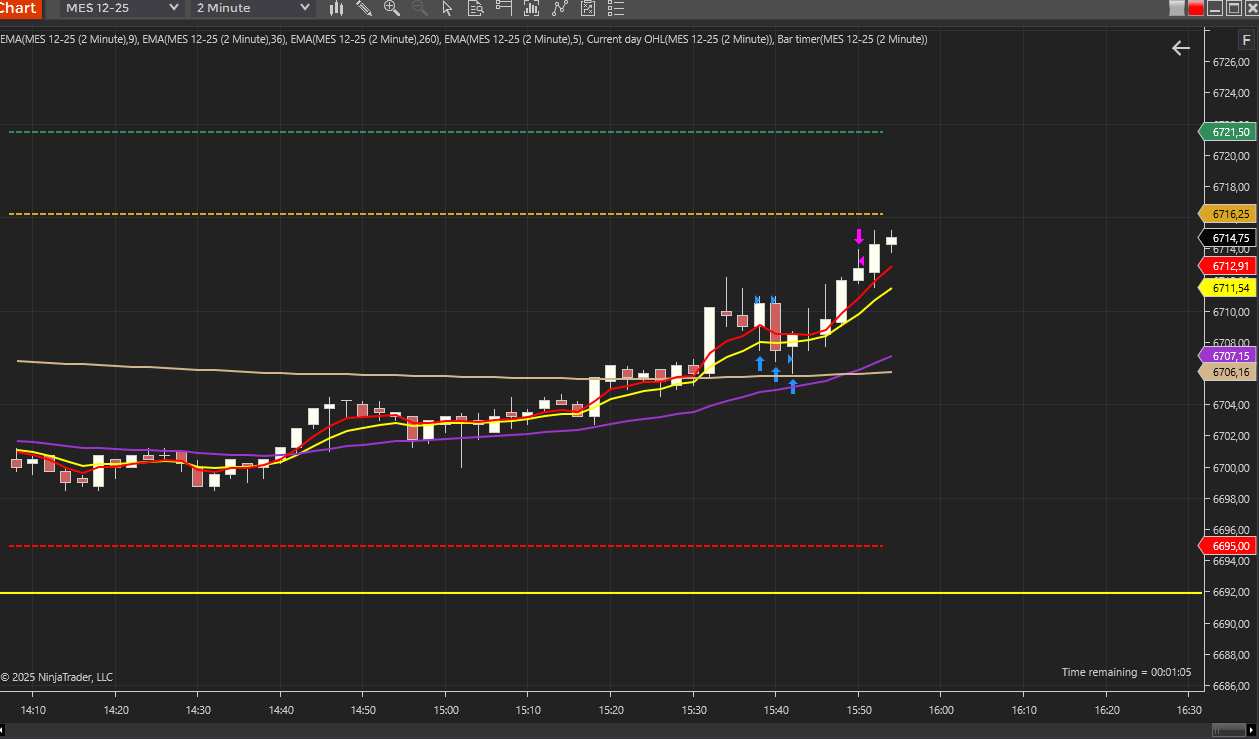Open the Data Box icon

tap(476, 8)
